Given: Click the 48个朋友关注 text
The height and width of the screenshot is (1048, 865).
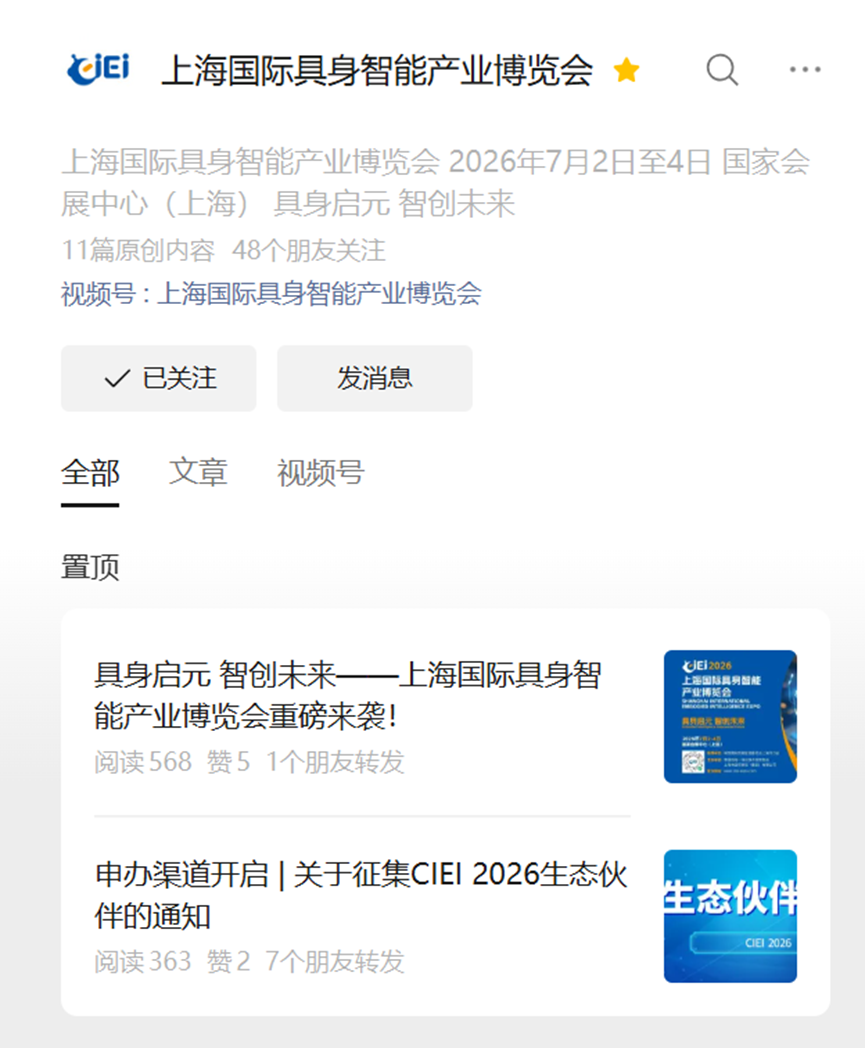Looking at the screenshot, I should (309, 251).
